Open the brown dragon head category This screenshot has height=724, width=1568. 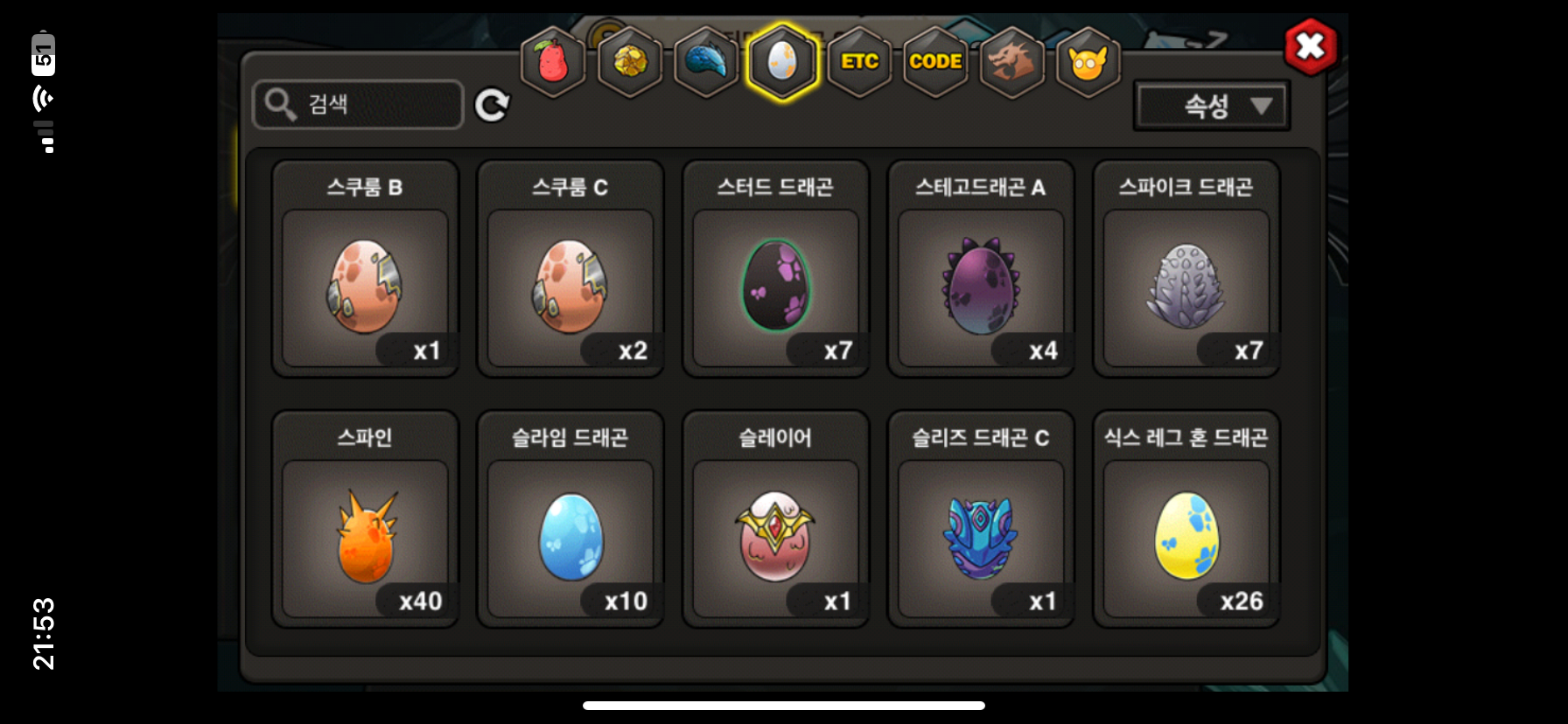coord(1012,62)
